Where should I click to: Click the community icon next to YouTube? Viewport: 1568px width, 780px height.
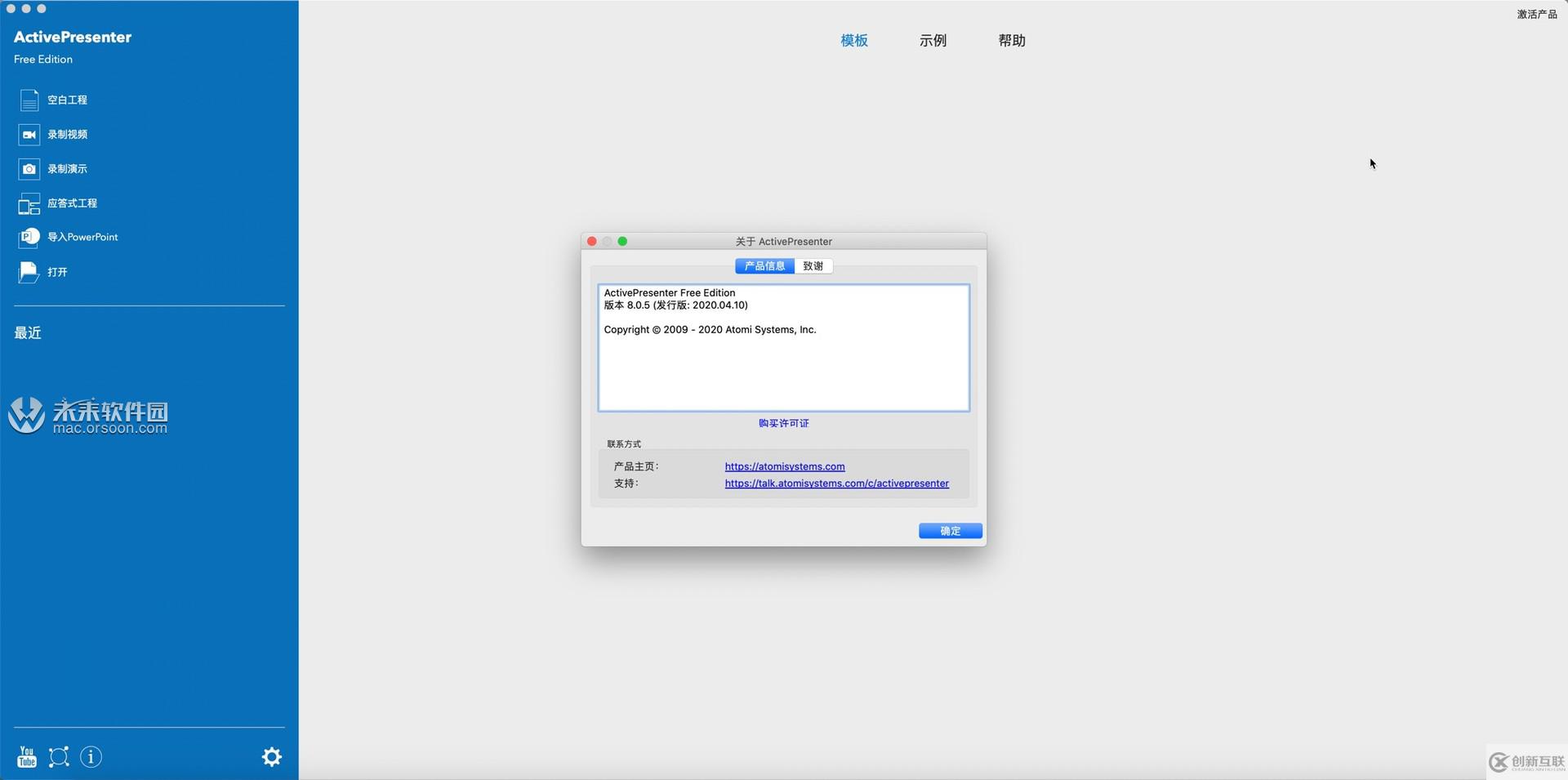[59, 757]
